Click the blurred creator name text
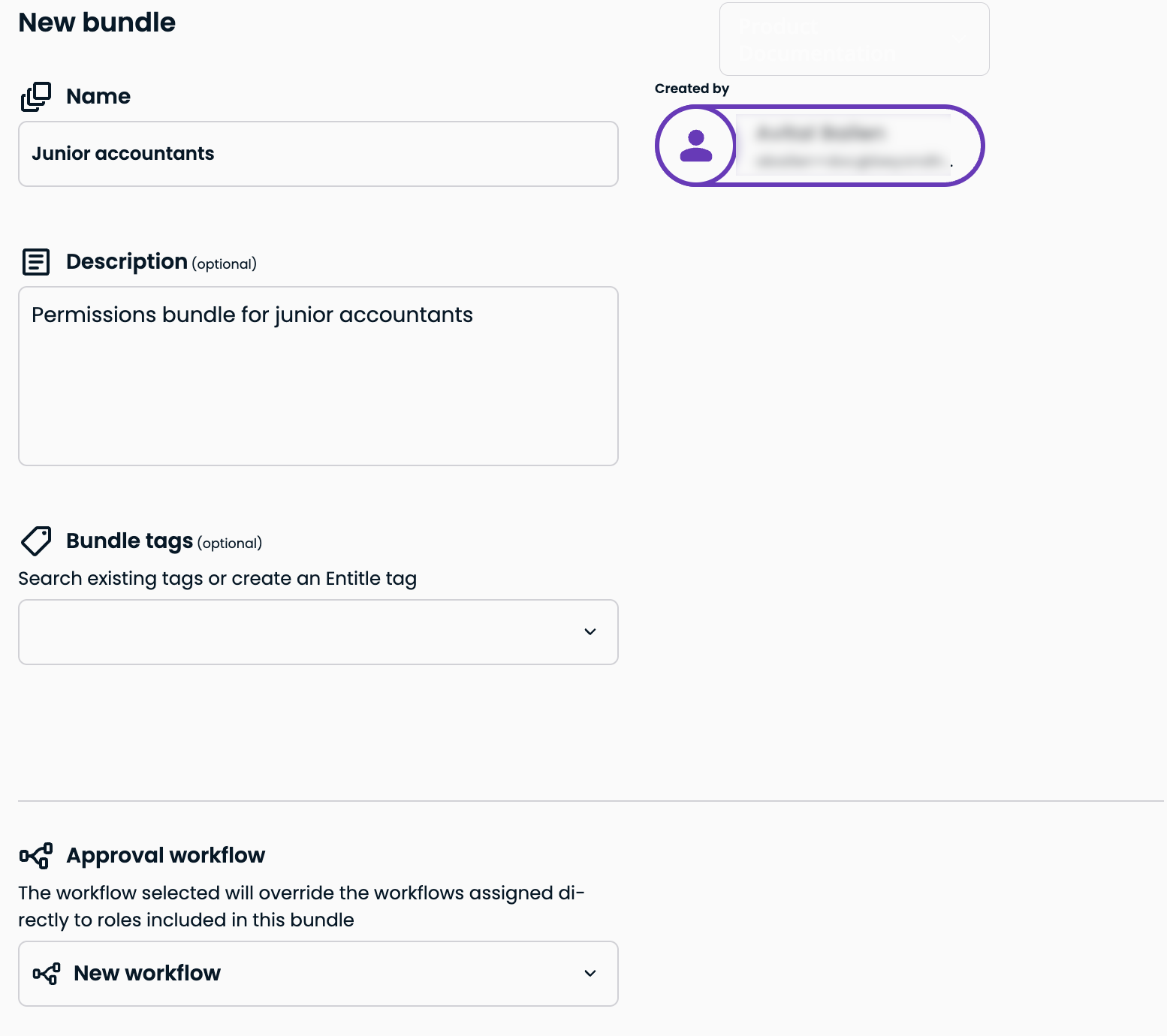Image resolution: width=1167 pixels, height=1036 pixels. coord(821,134)
